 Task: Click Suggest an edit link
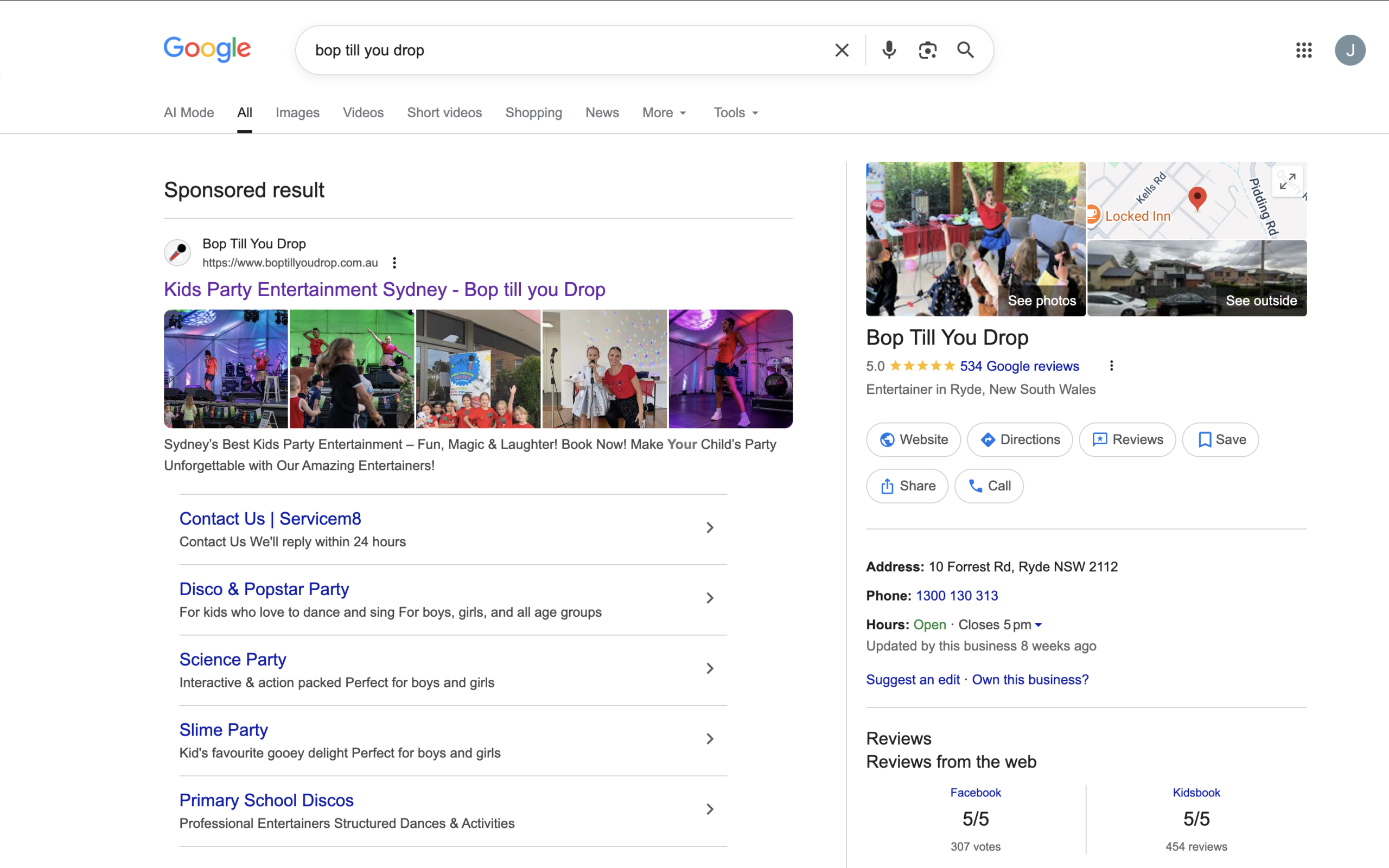tap(913, 680)
